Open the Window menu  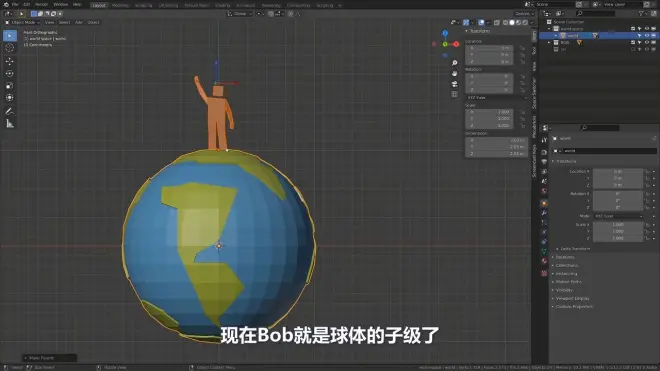[61, 4]
